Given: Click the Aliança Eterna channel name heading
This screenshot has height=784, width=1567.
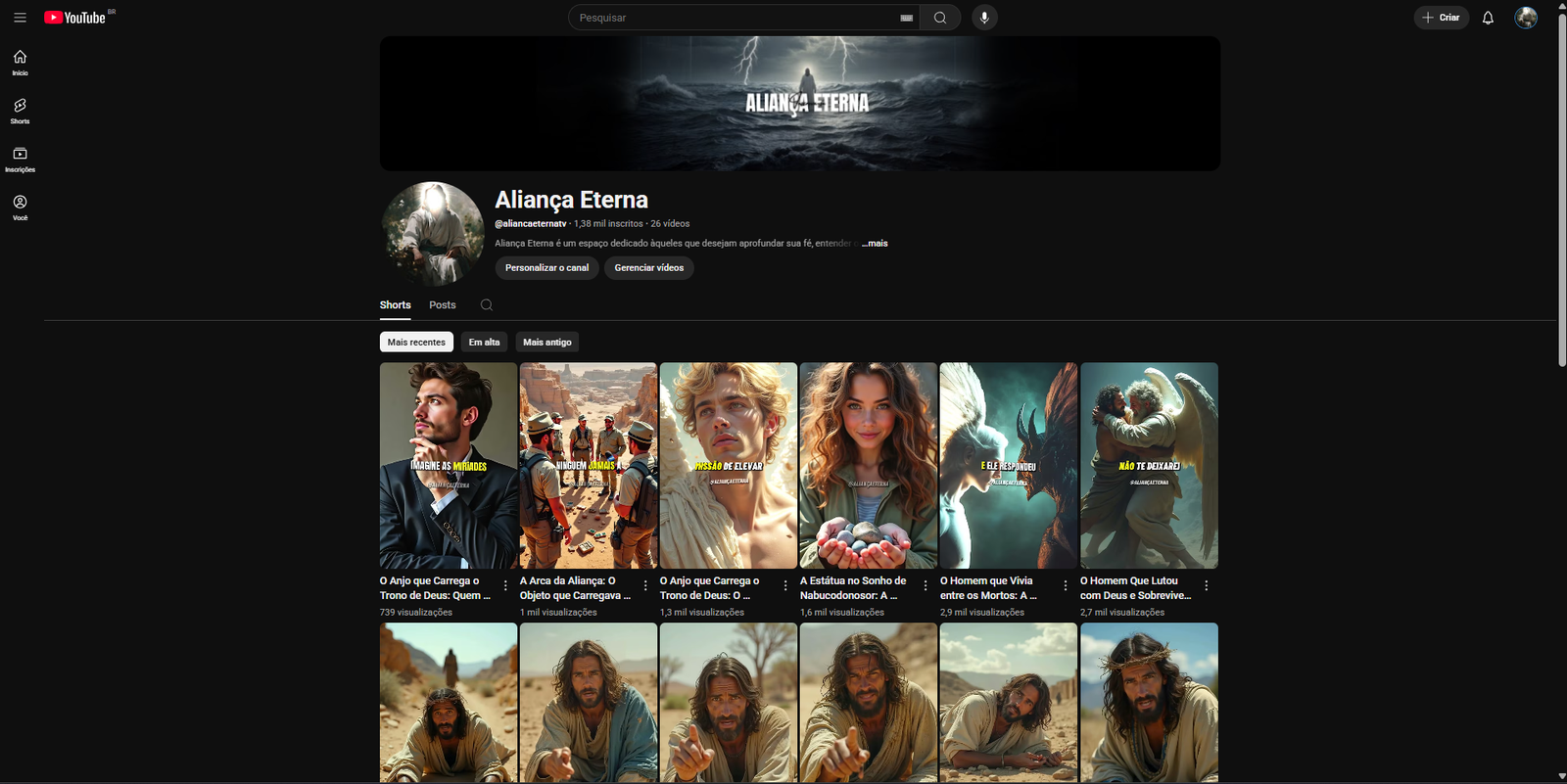Looking at the screenshot, I should click(571, 200).
